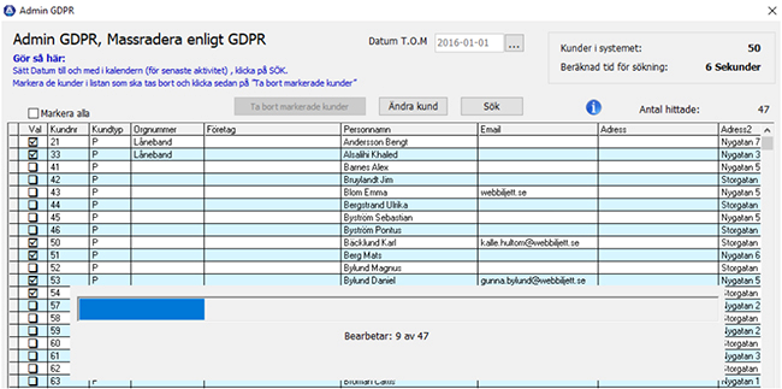Select the cell Bäcklund Karl
This screenshot has height=389, width=782.
tap(409, 243)
